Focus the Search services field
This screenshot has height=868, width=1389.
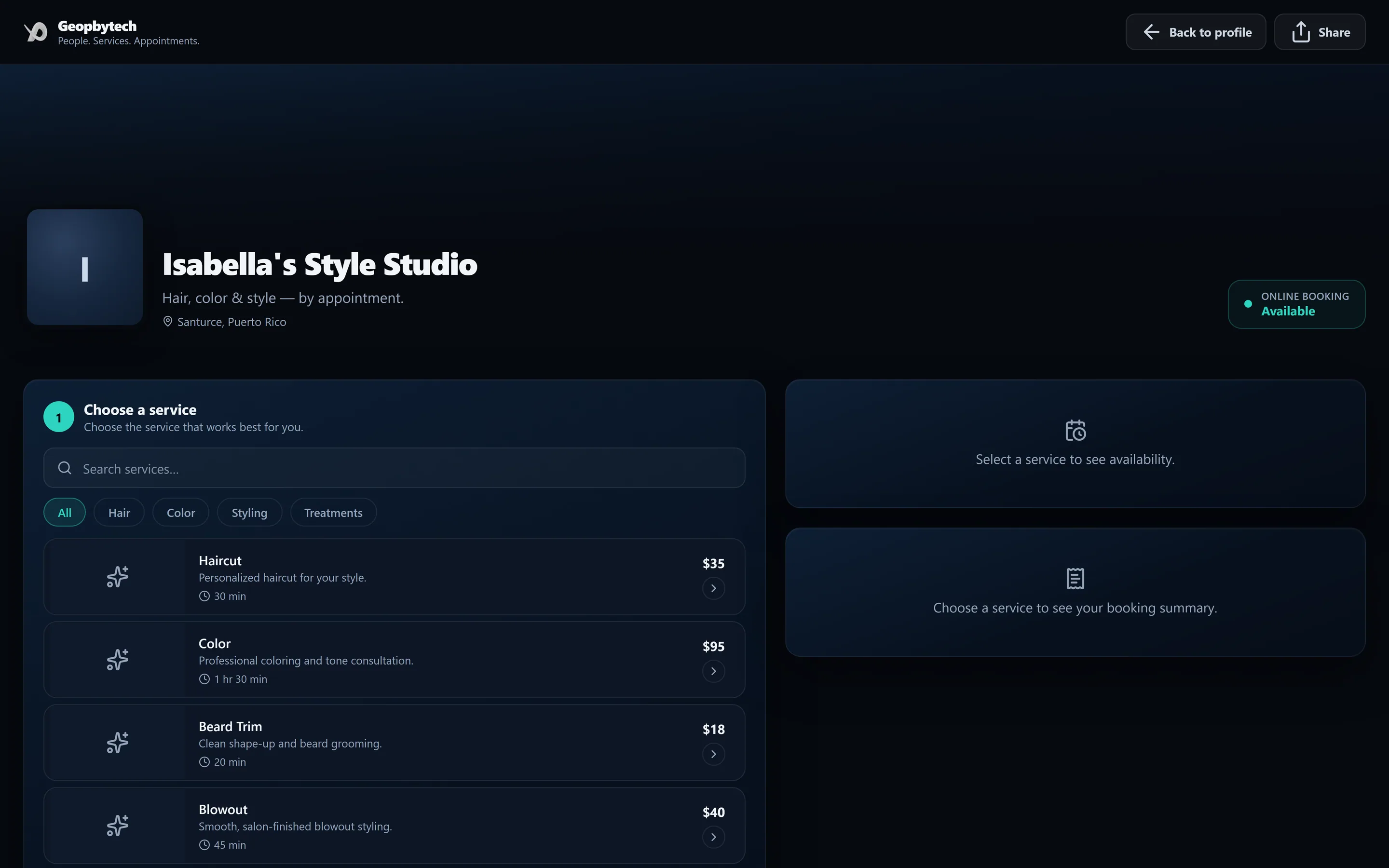click(395, 468)
